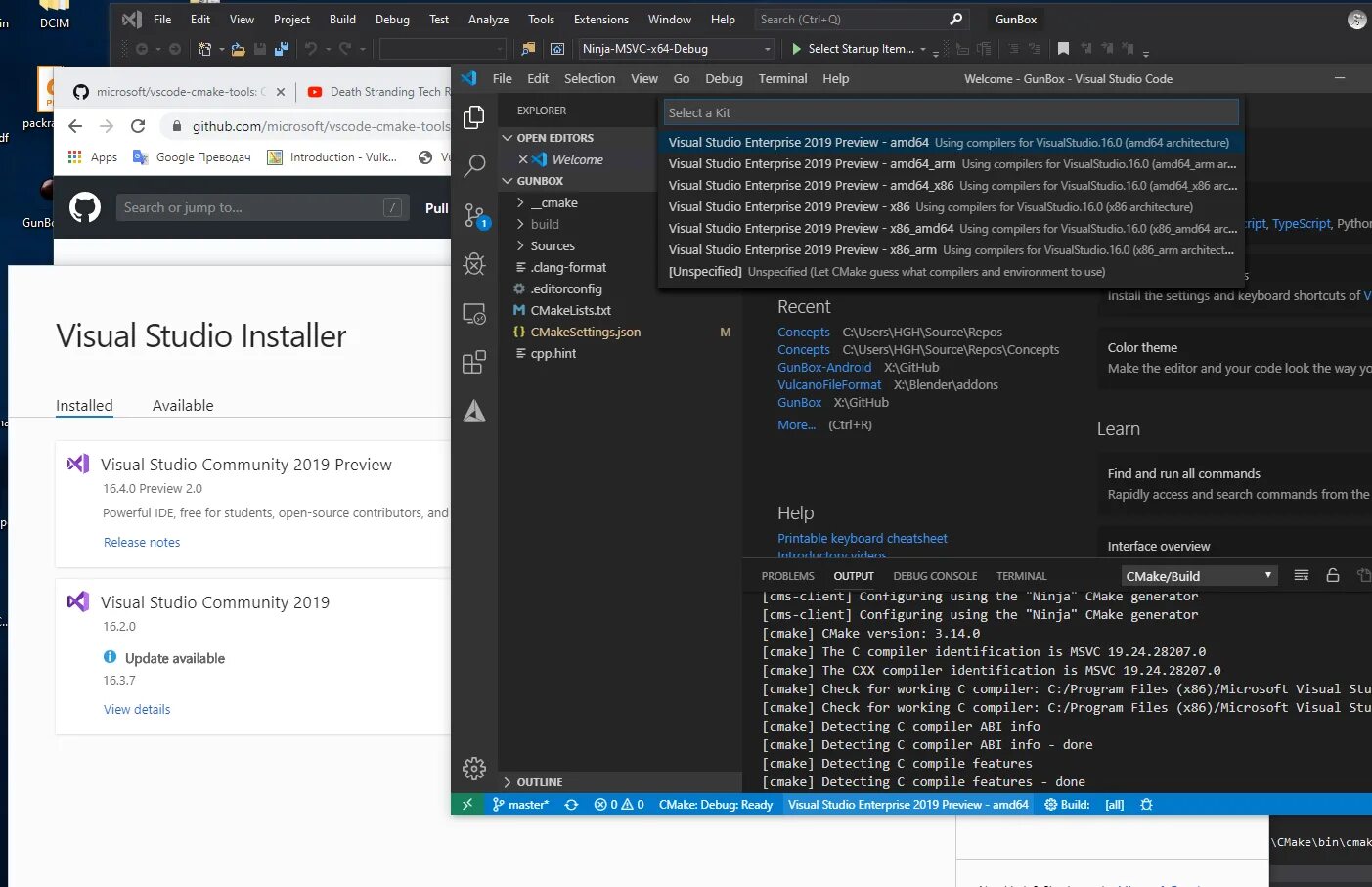
Task: Click the Select a Kit input field
Action: point(952,112)
